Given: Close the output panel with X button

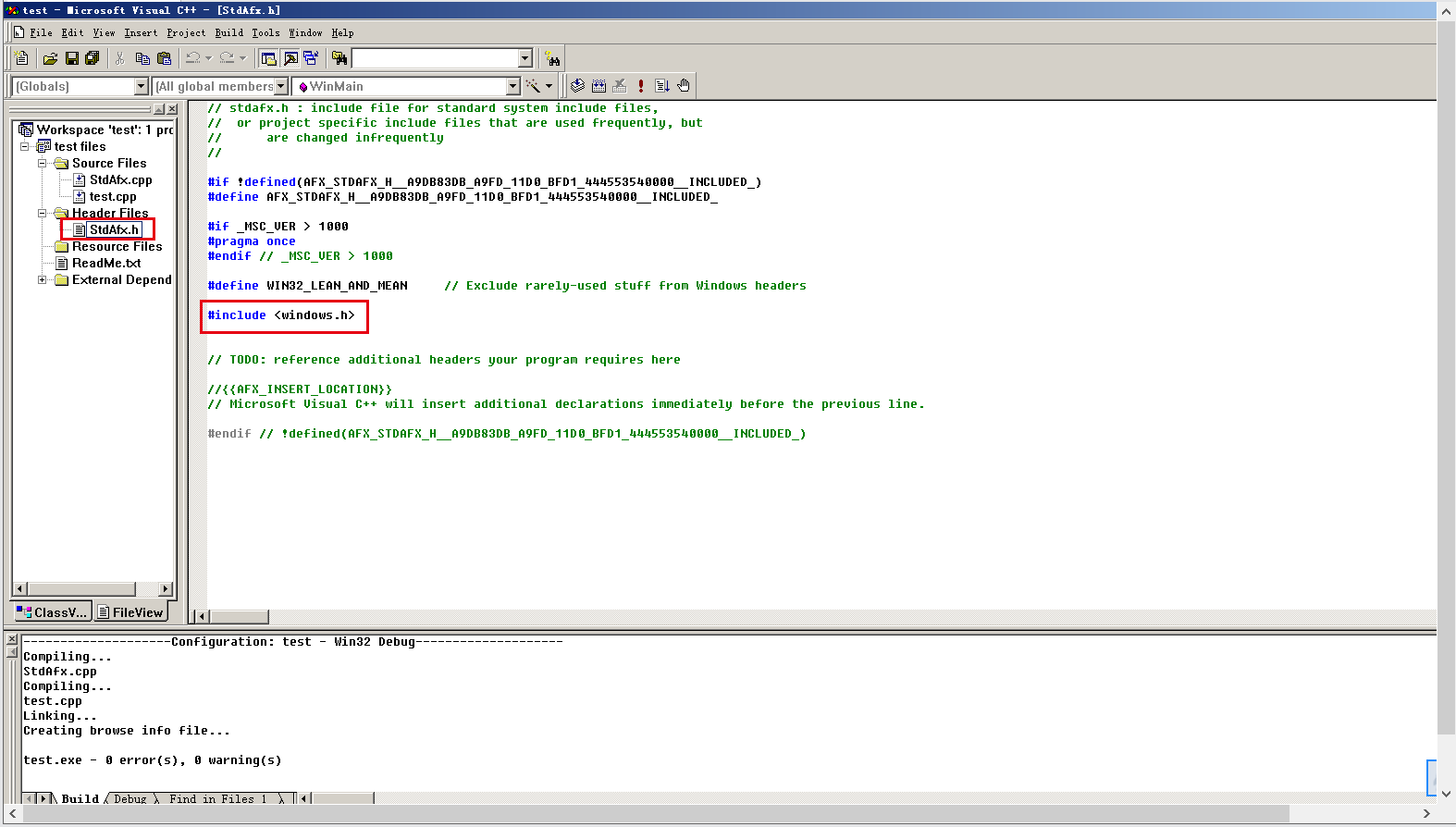Looking at the screenshot, I should tap(12, 639).
